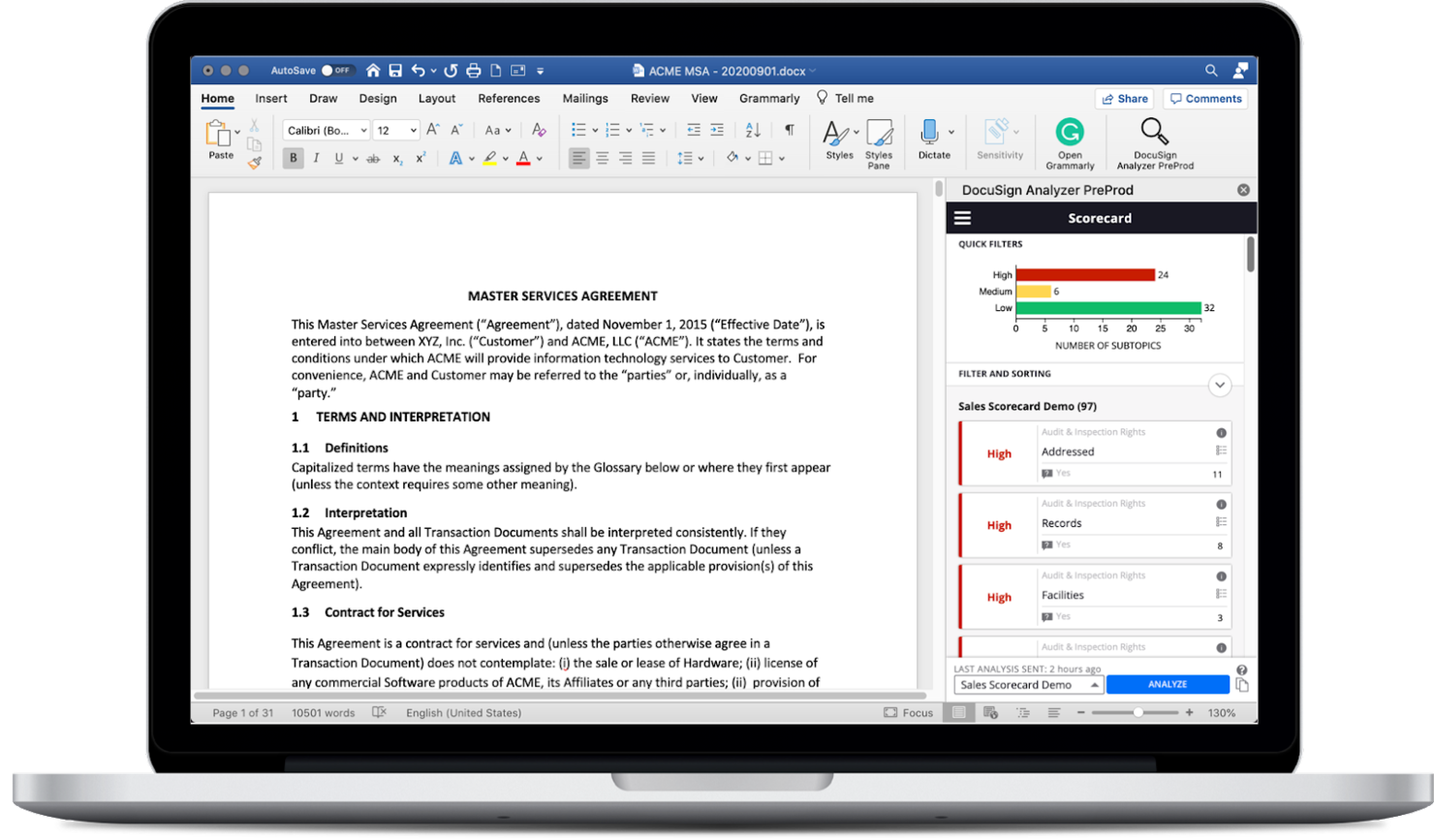This screenshot has width=1434, height=840.
Task: Decrease paragraph indent
Action: tap(694, 130)
